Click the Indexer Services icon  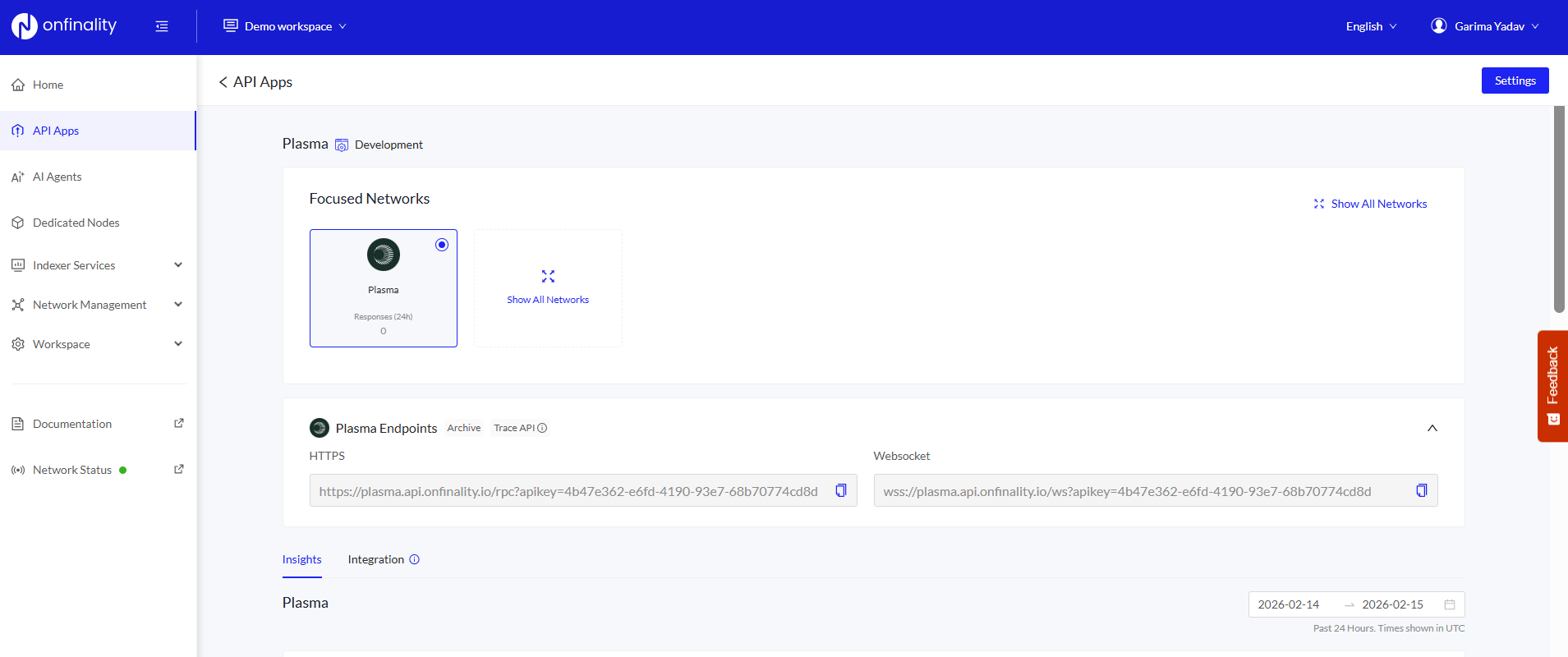pyautogui.click(x=18, y=265)
